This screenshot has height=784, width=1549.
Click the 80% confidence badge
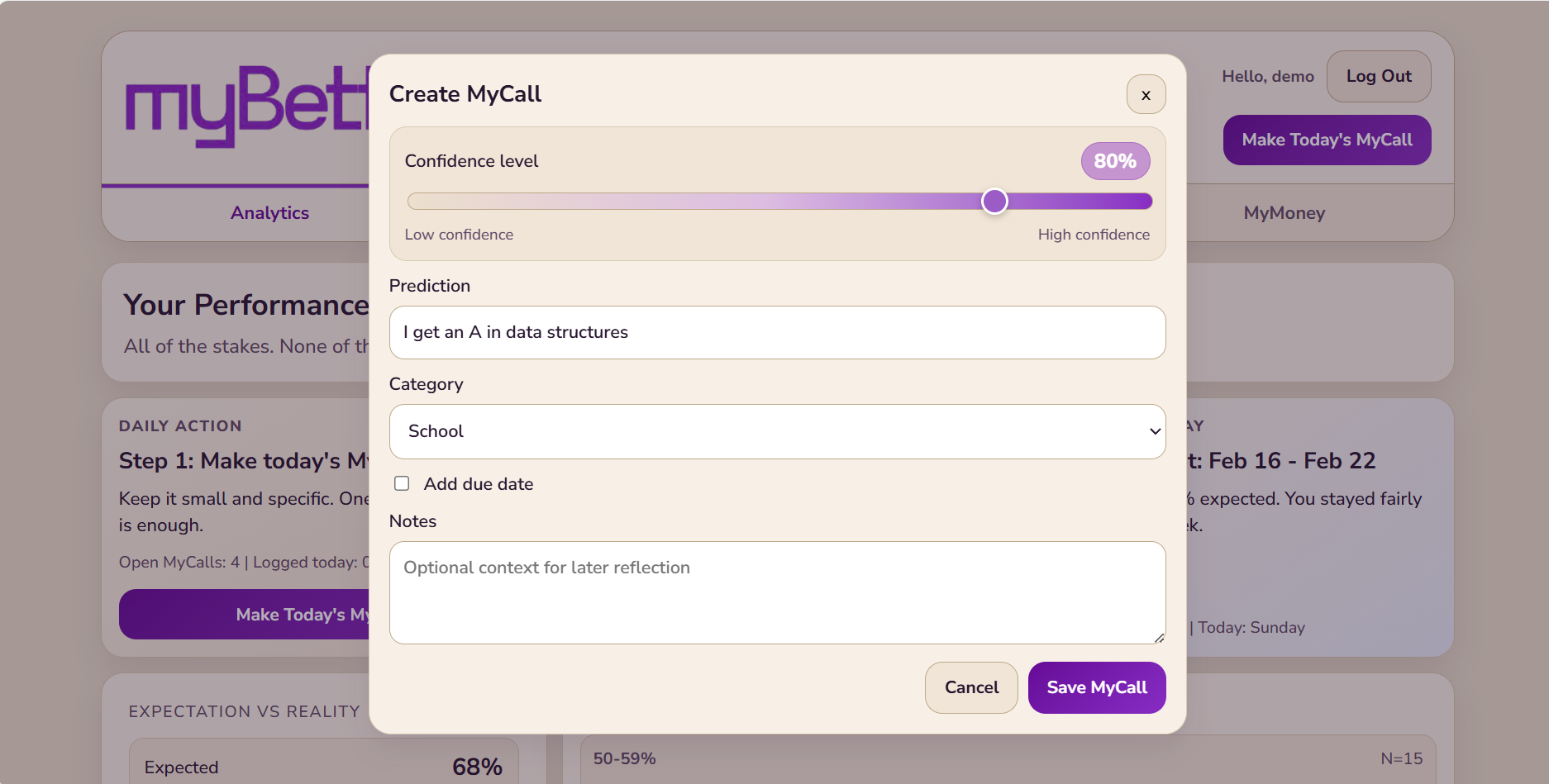[x=1114, y=161]
